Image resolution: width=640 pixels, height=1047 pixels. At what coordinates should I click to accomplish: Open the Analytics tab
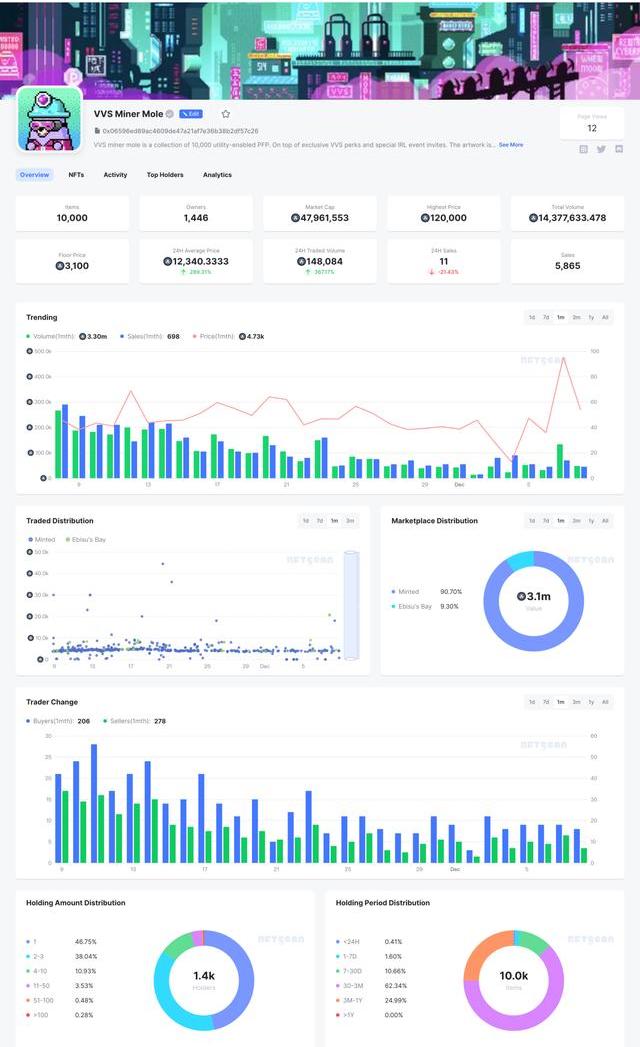217,175
